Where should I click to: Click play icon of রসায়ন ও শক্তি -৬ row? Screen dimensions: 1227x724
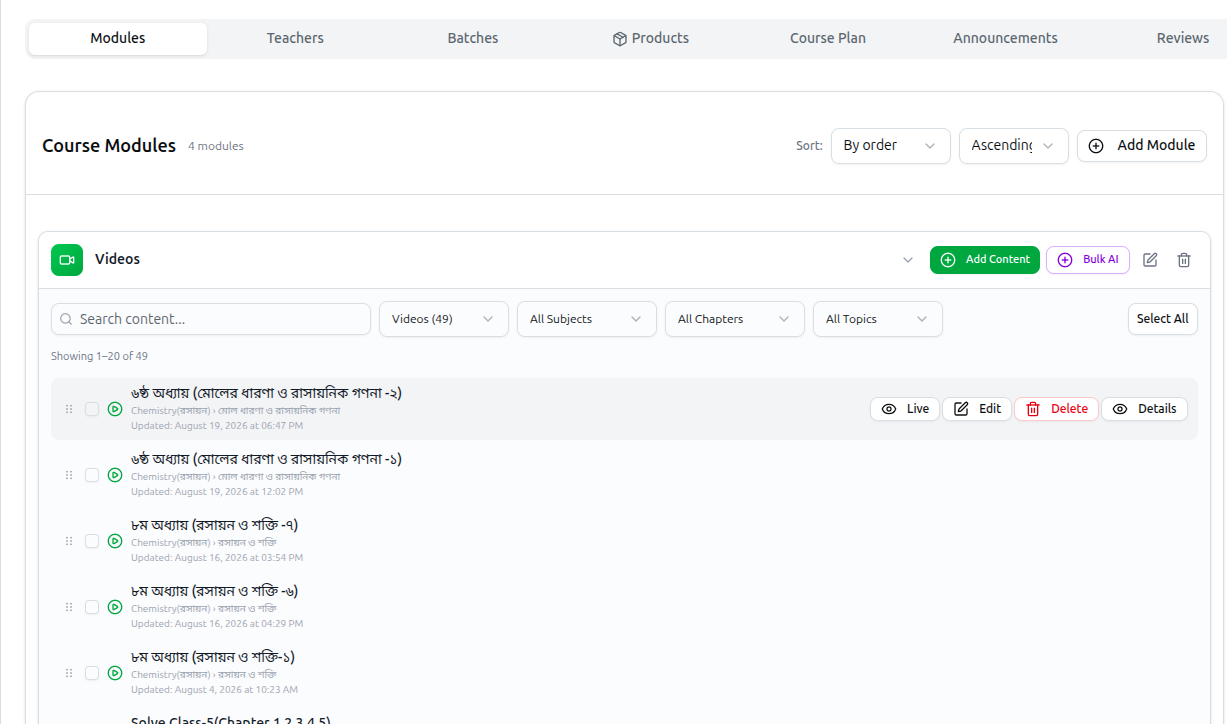point(115,607)
